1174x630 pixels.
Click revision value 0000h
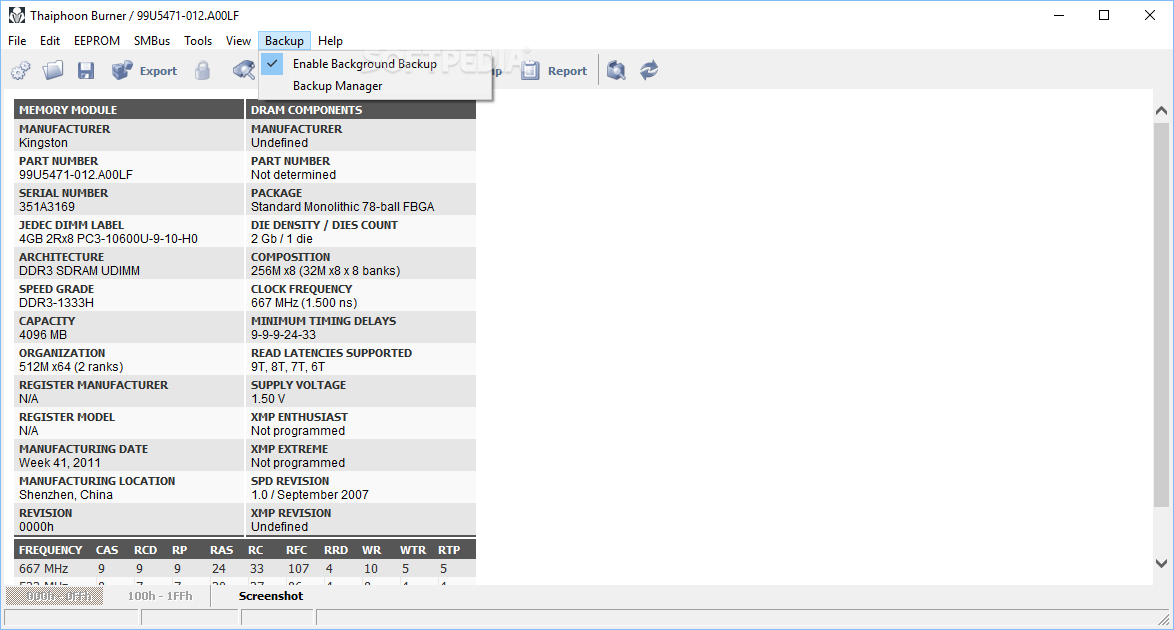point(37,527)
